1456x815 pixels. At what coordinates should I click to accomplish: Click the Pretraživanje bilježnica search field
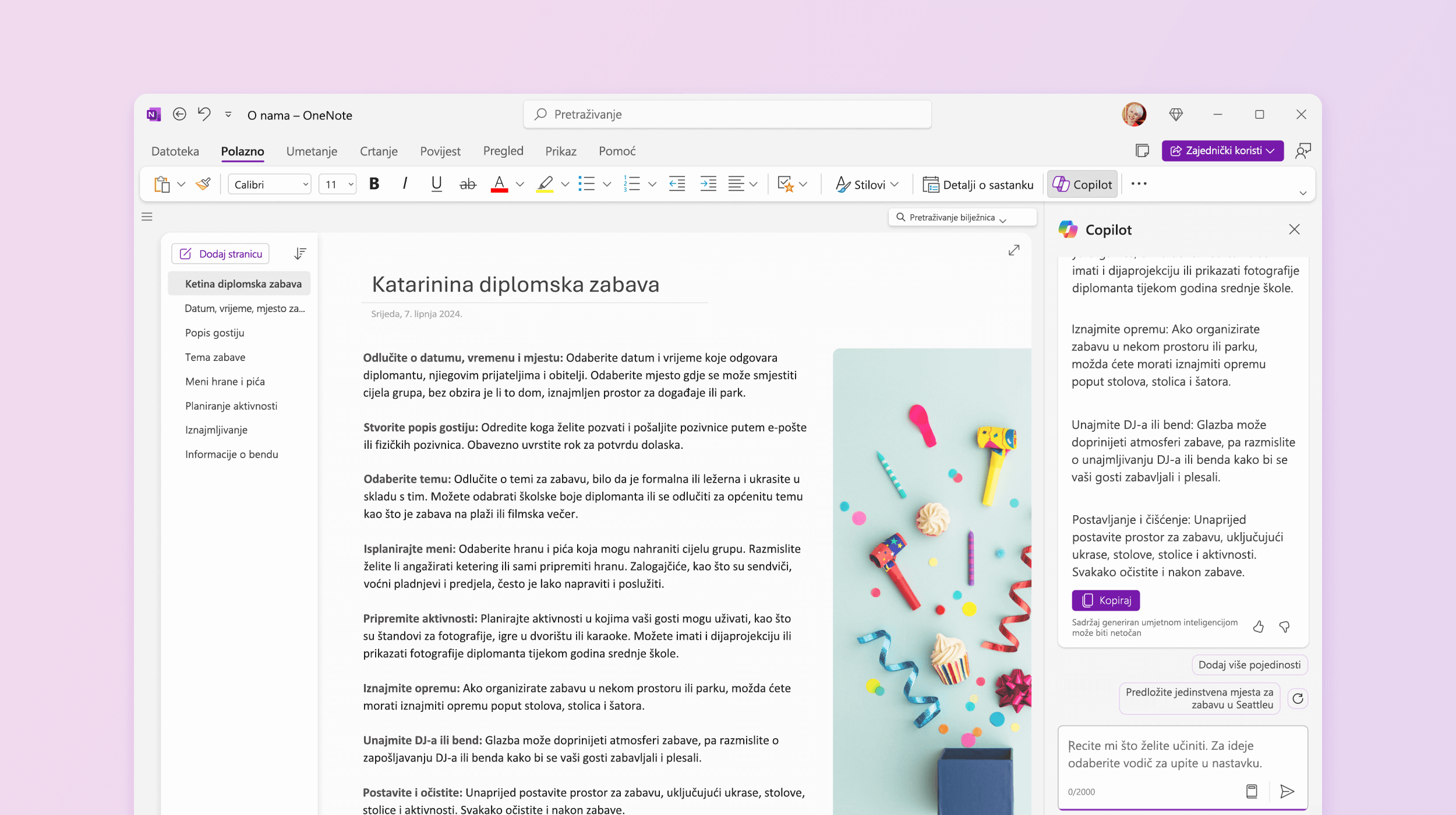962,217
